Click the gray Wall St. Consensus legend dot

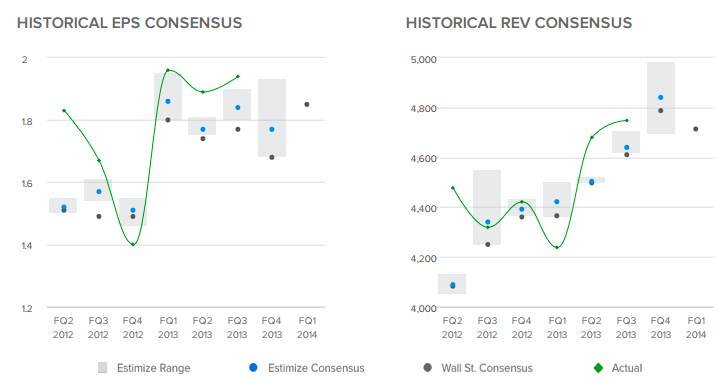pyautogui.click(x=427, y=367)
